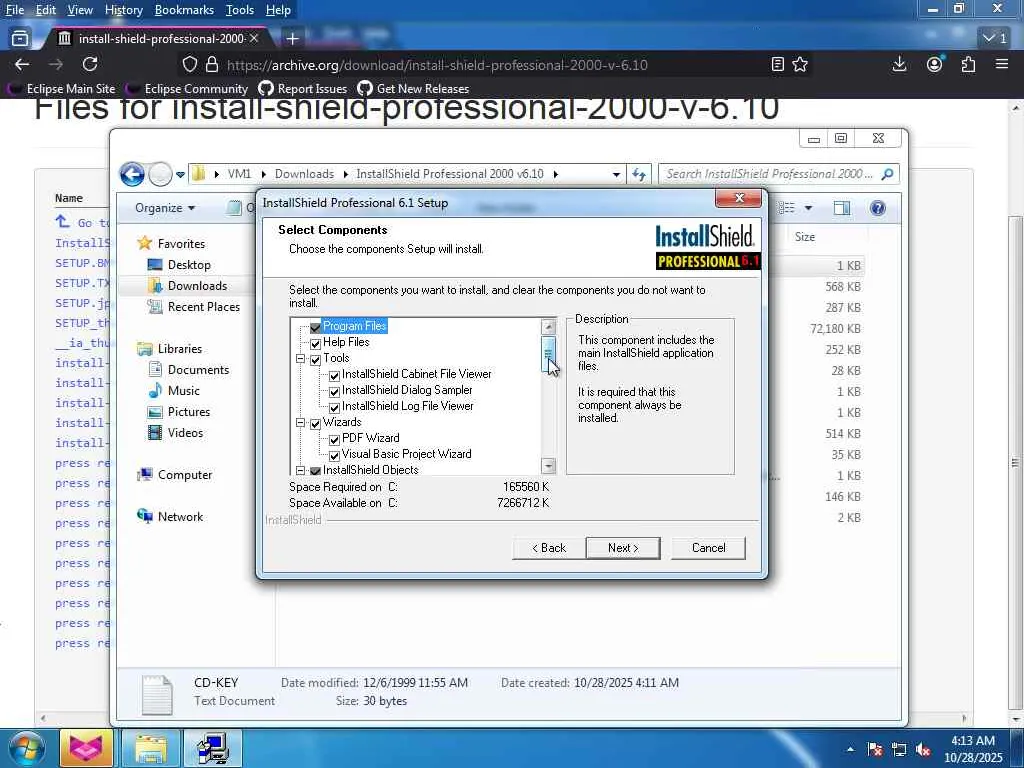
Task: Cancel the InstallShield setup
Action: [709, 548]
